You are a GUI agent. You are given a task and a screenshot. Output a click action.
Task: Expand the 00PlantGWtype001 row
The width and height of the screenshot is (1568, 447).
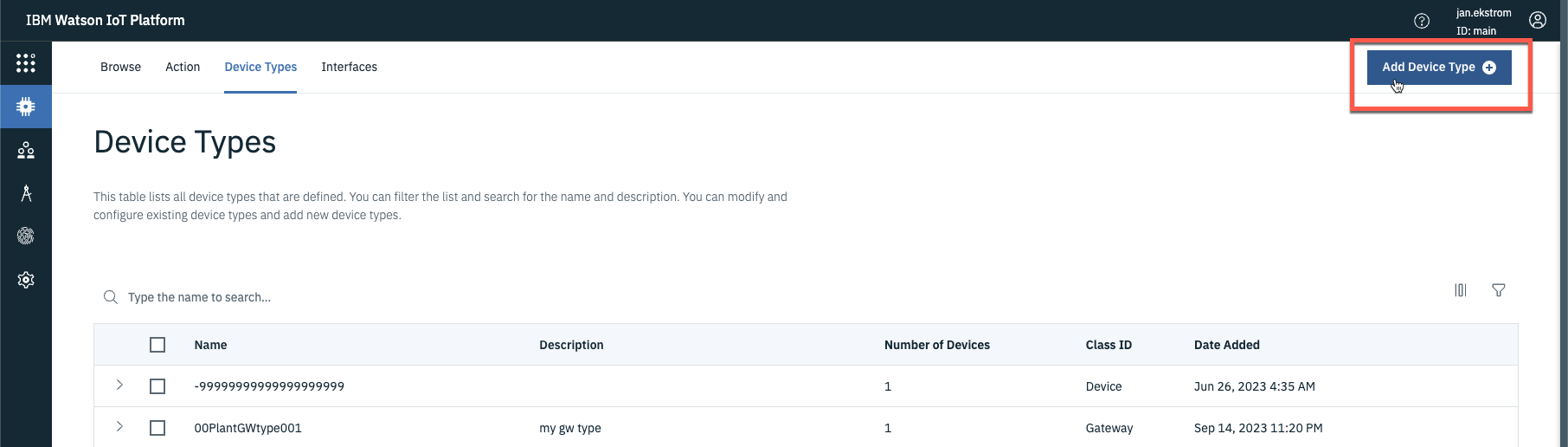pyautogui.click(x=119, y=426)
